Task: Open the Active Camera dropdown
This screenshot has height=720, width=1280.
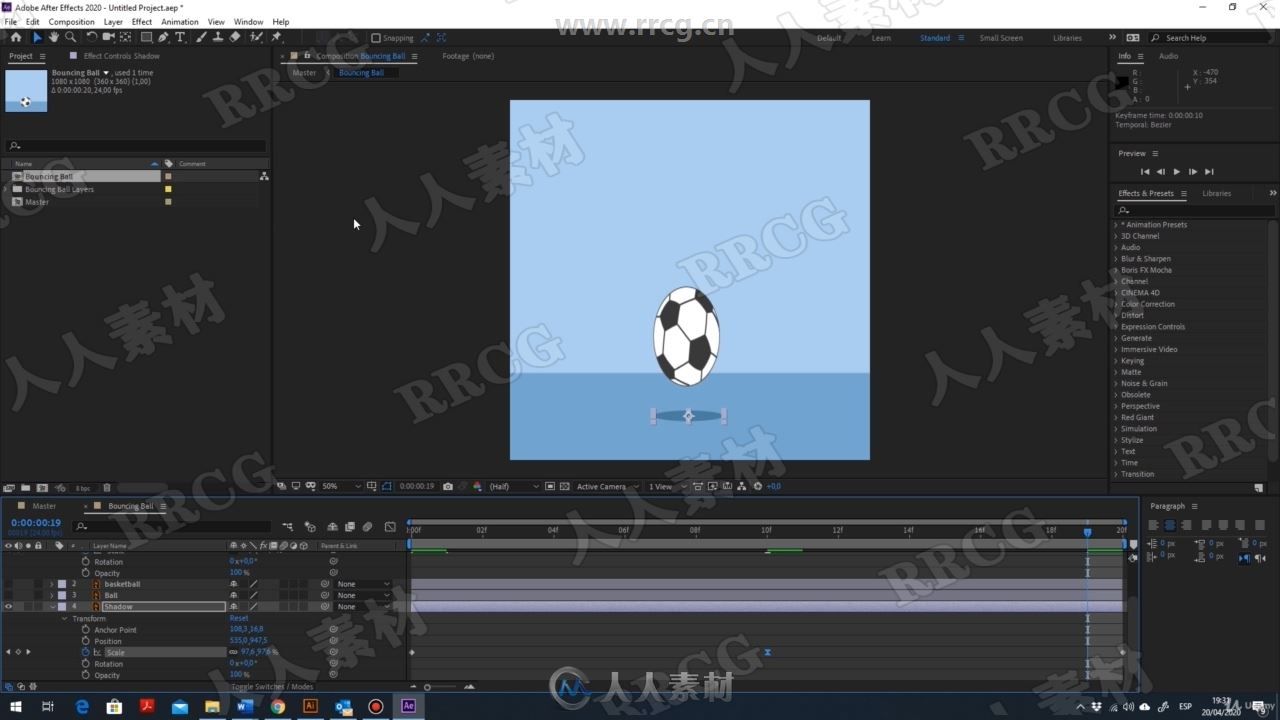Action: tap(607, 487)
